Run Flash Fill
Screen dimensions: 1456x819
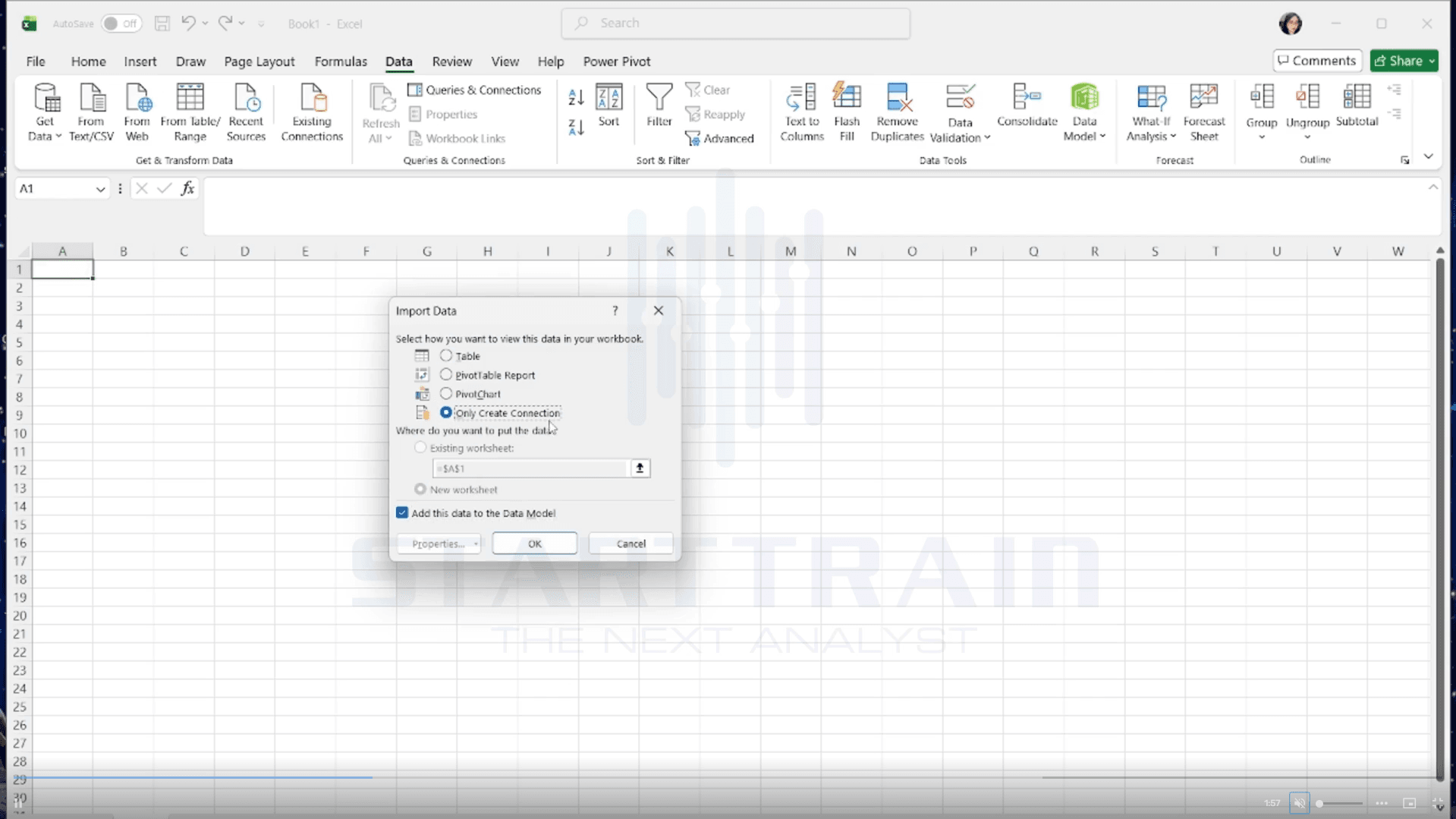(847, 113)
